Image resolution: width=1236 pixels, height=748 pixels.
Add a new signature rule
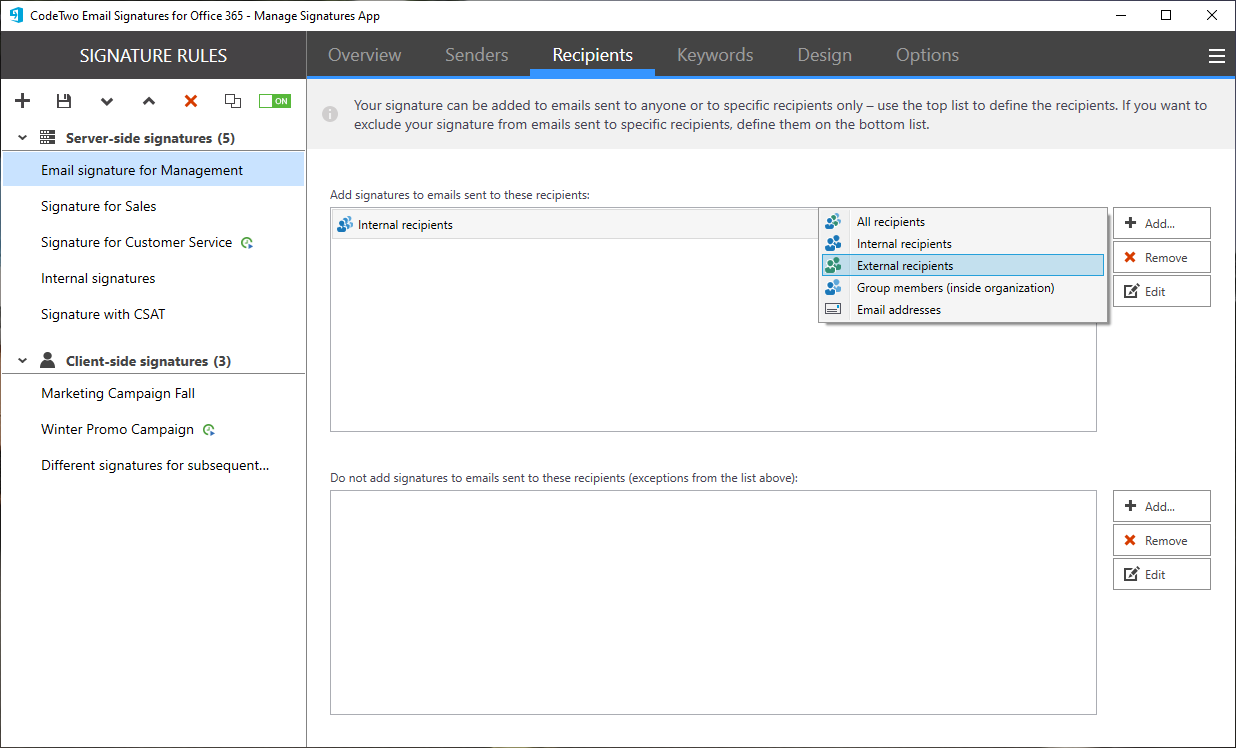[23, 101]
